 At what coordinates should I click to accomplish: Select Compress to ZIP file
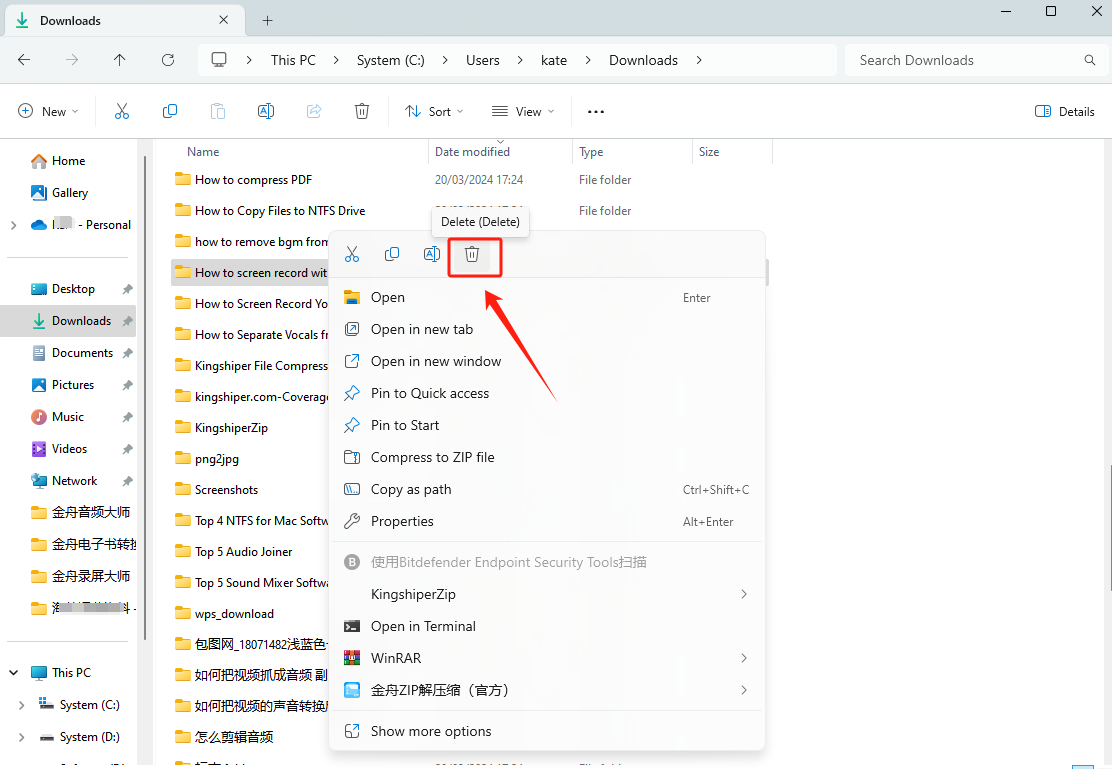[432, 457]
